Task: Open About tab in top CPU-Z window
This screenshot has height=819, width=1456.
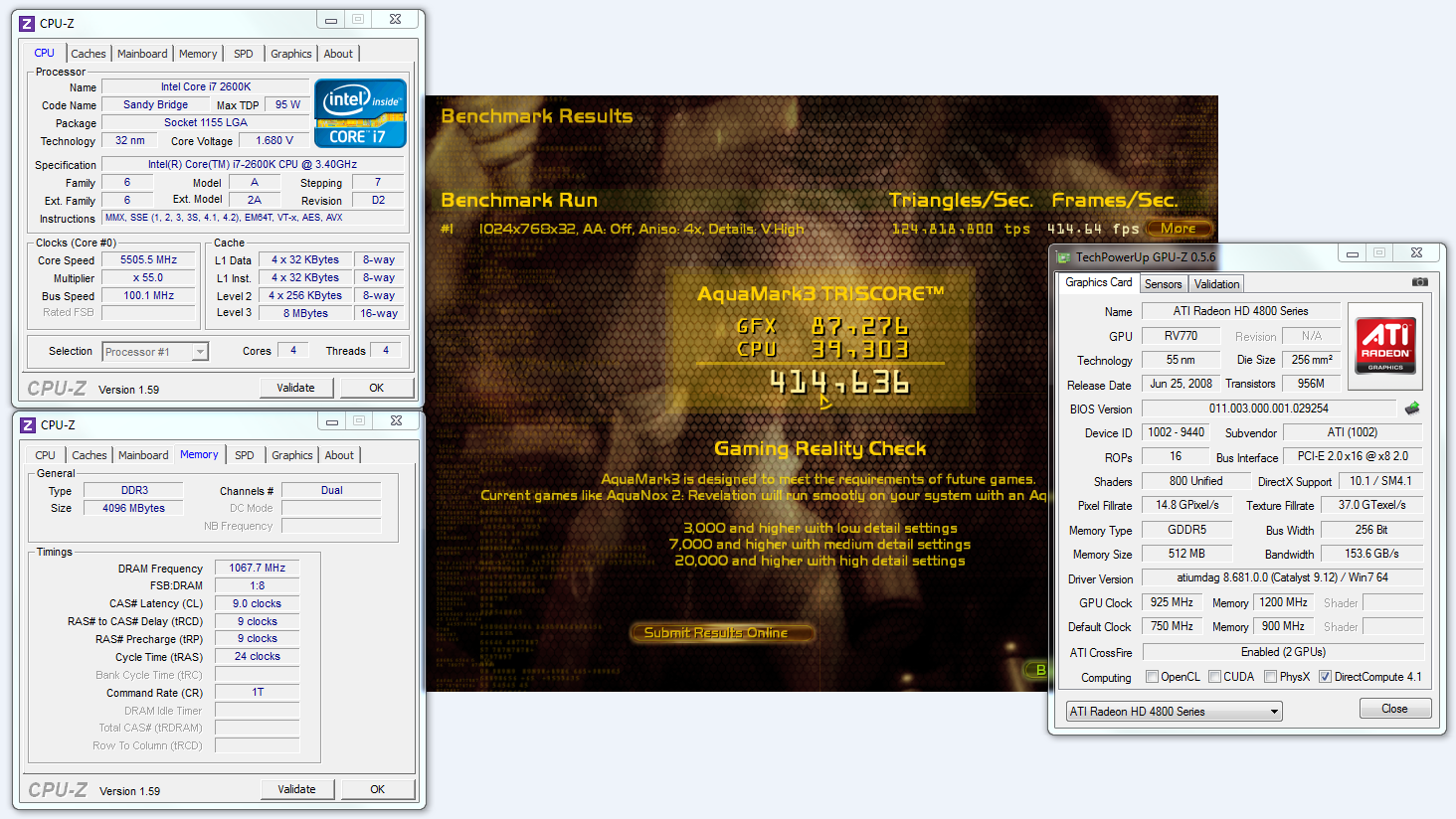Action: 338,54
